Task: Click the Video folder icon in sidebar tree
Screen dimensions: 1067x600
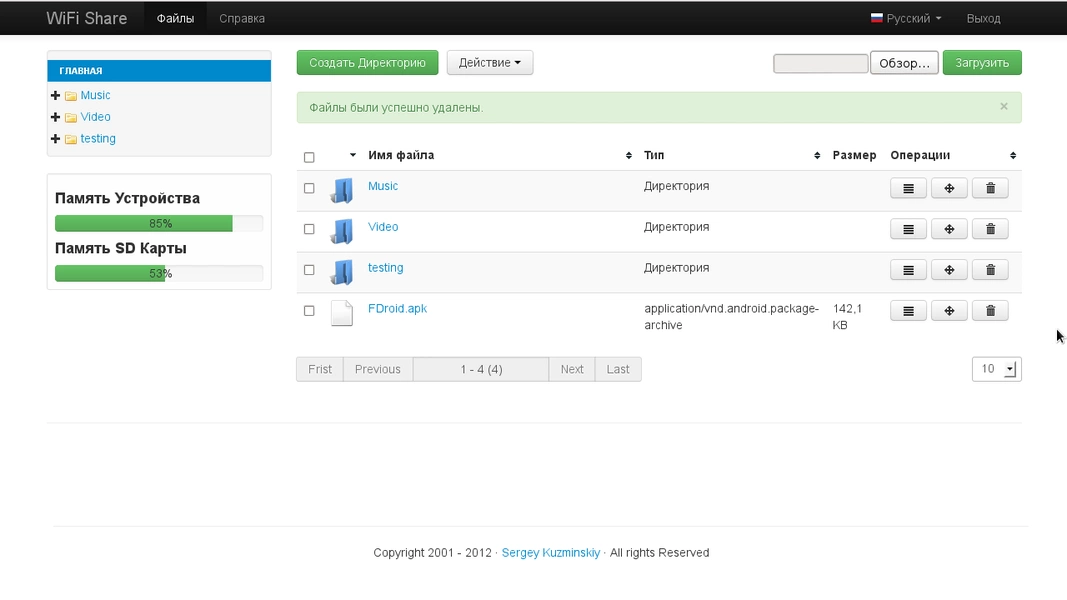Action: click(x=71, y=118)
